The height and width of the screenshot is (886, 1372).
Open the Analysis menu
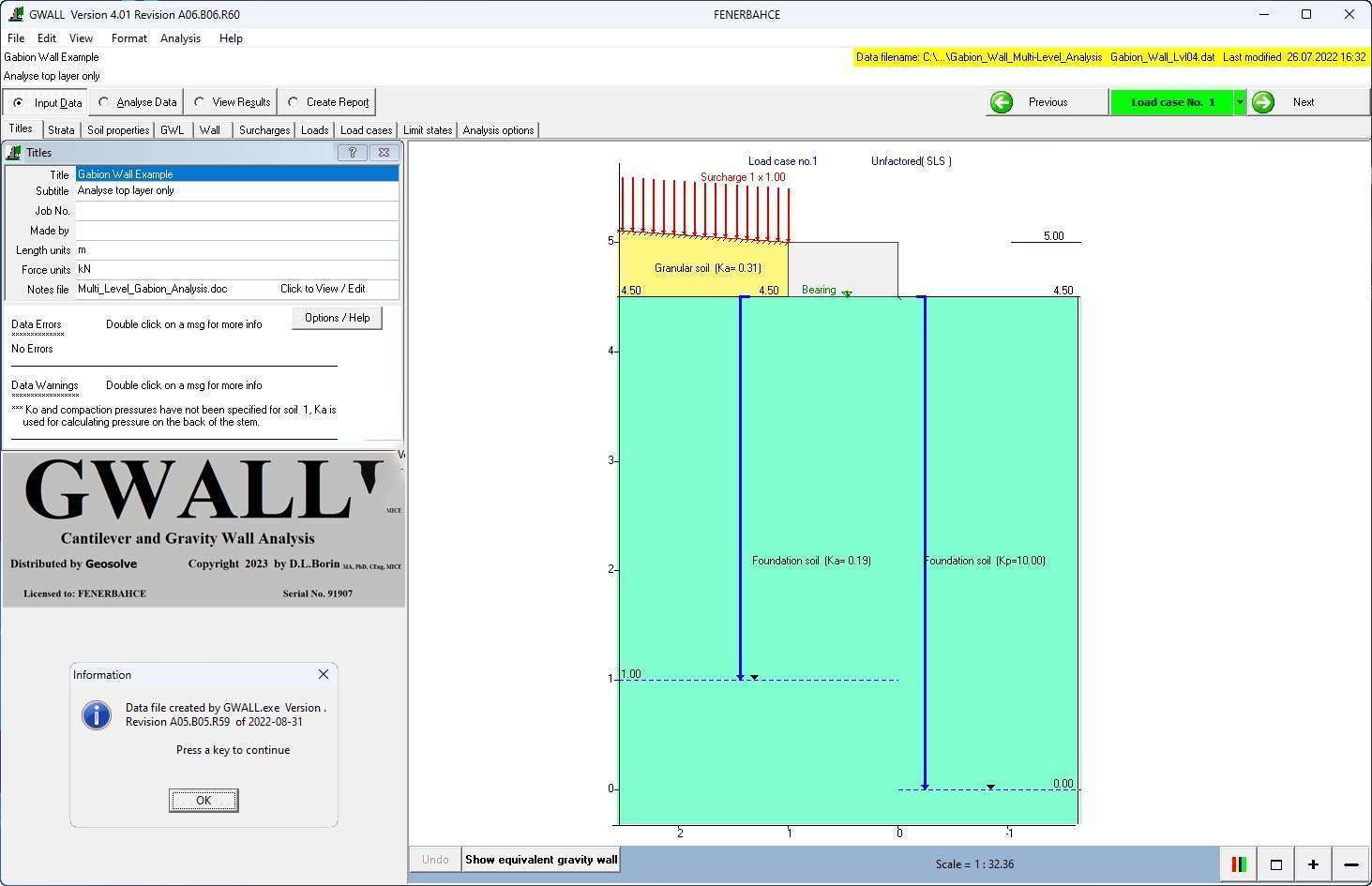pyautogui.click(x=180, y=38)
